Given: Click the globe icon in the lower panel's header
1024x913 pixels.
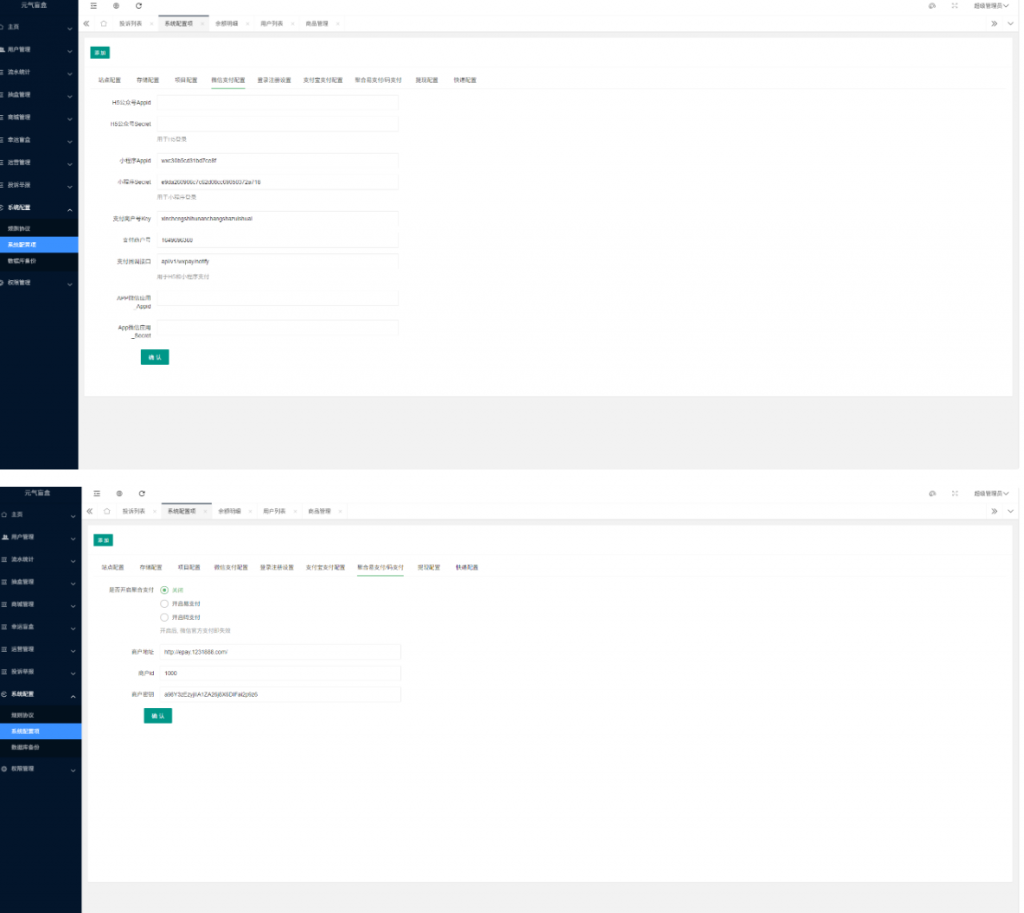Looking at the screenshot, I should click(119, 493).
